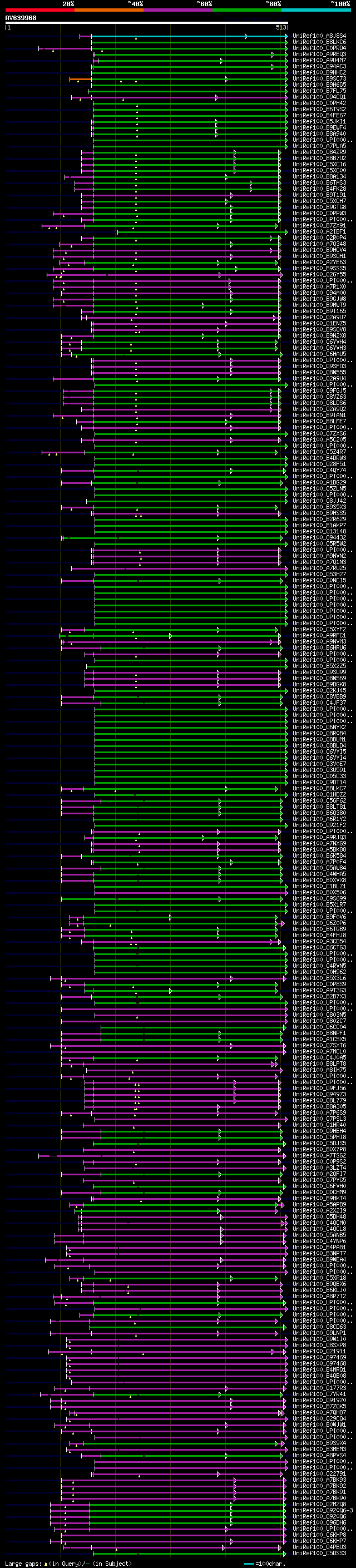Screen dimensions: 356x1568
Task: Open hit UniRef100_B7ZX91
Action: (319, 225)
